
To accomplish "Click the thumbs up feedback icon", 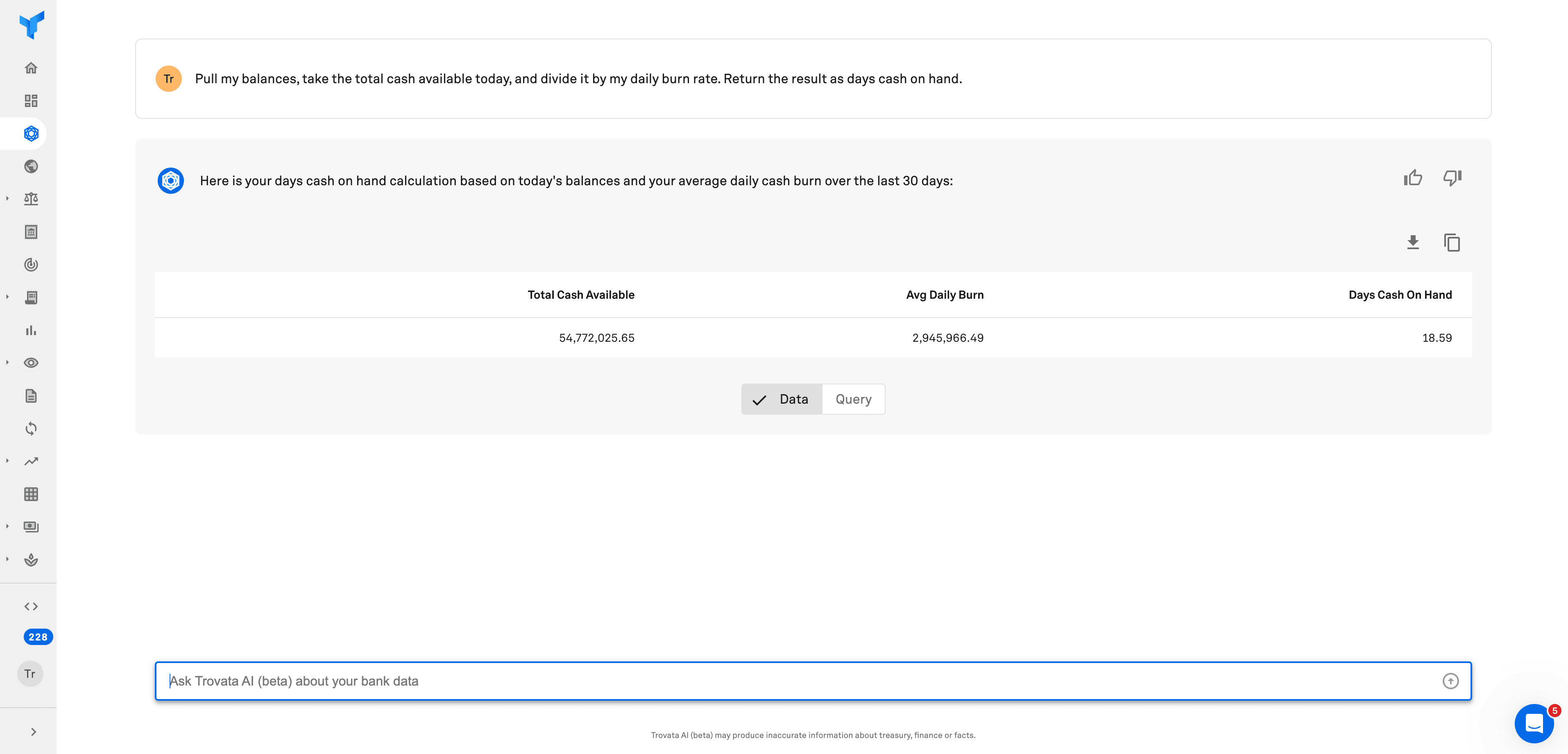I will tap(1412, 178).
